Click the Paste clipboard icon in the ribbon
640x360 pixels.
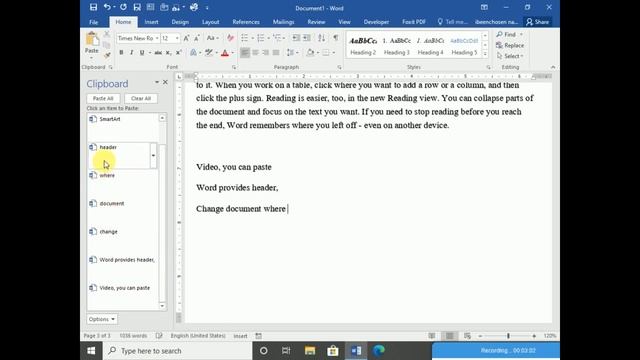point(92,40)
